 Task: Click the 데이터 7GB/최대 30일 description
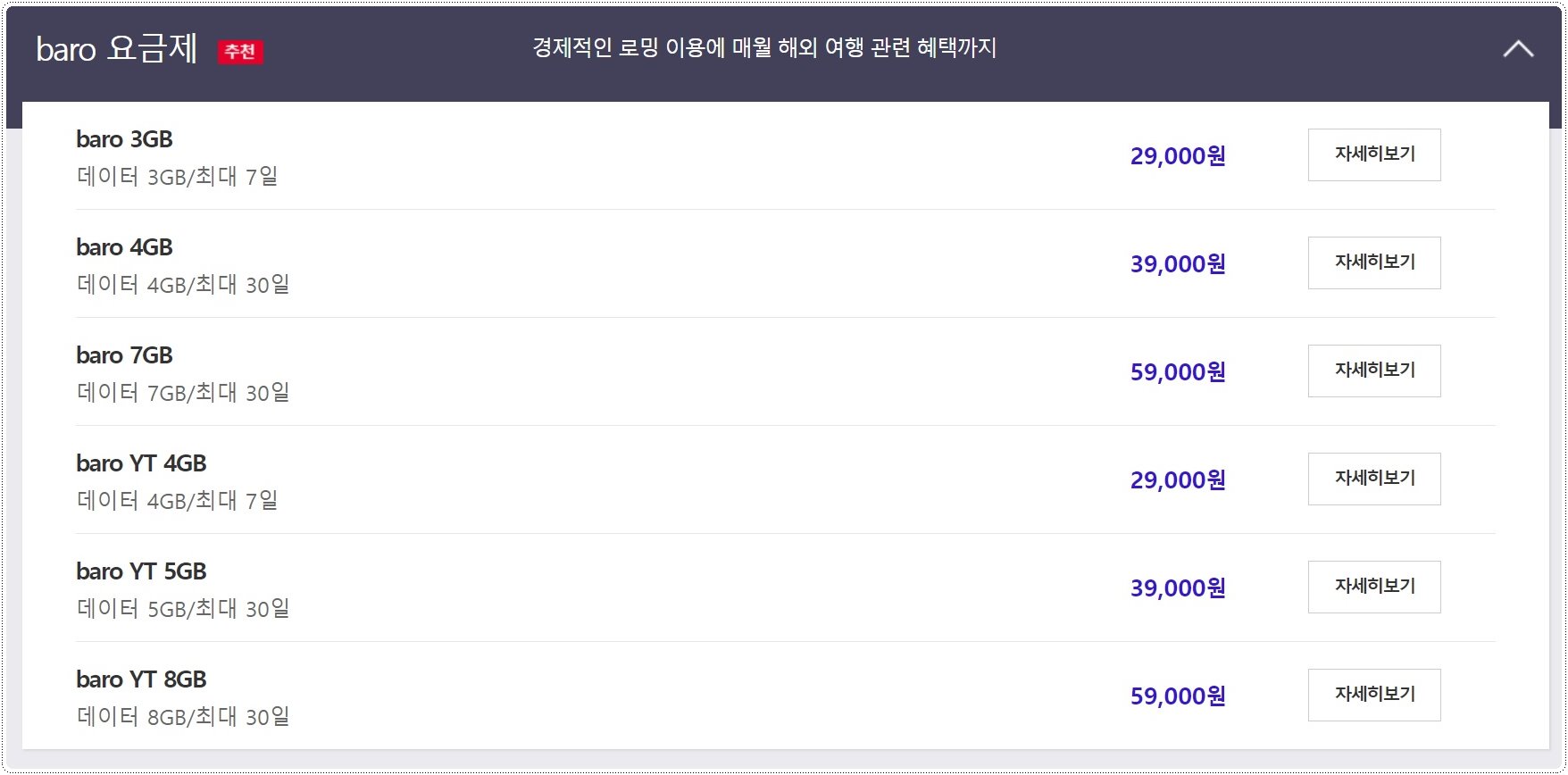pos(183,393)
